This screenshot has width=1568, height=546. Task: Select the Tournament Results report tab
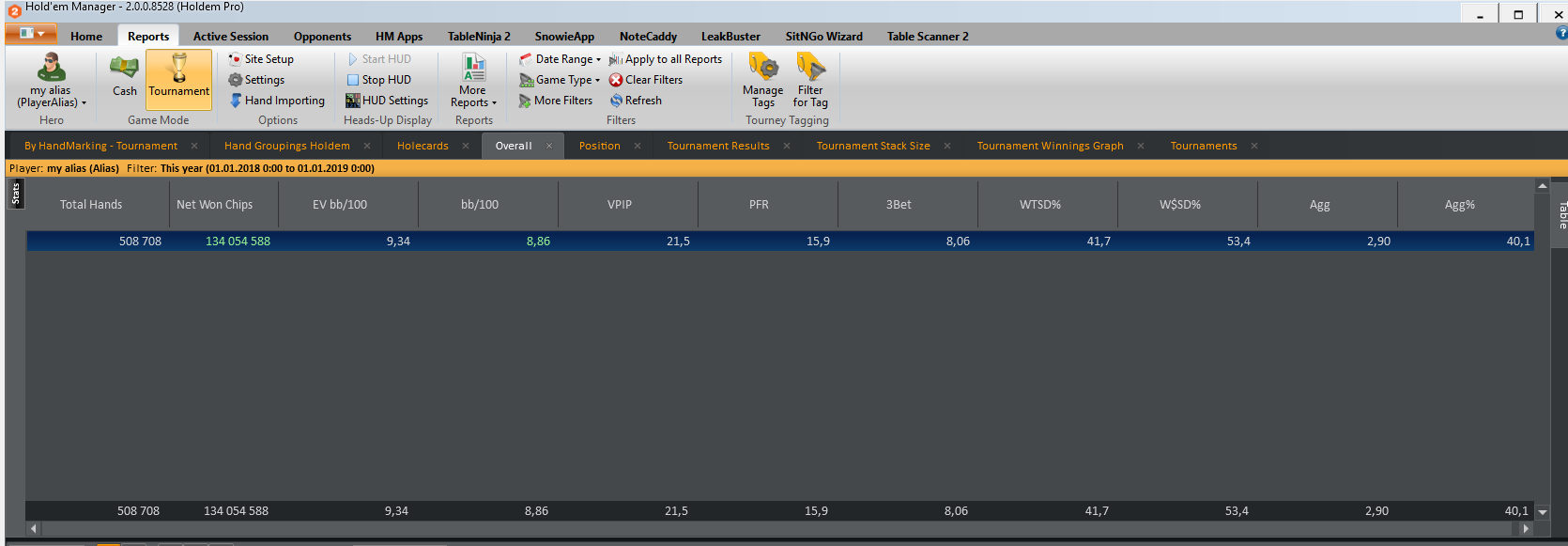[x=718, y=146]
